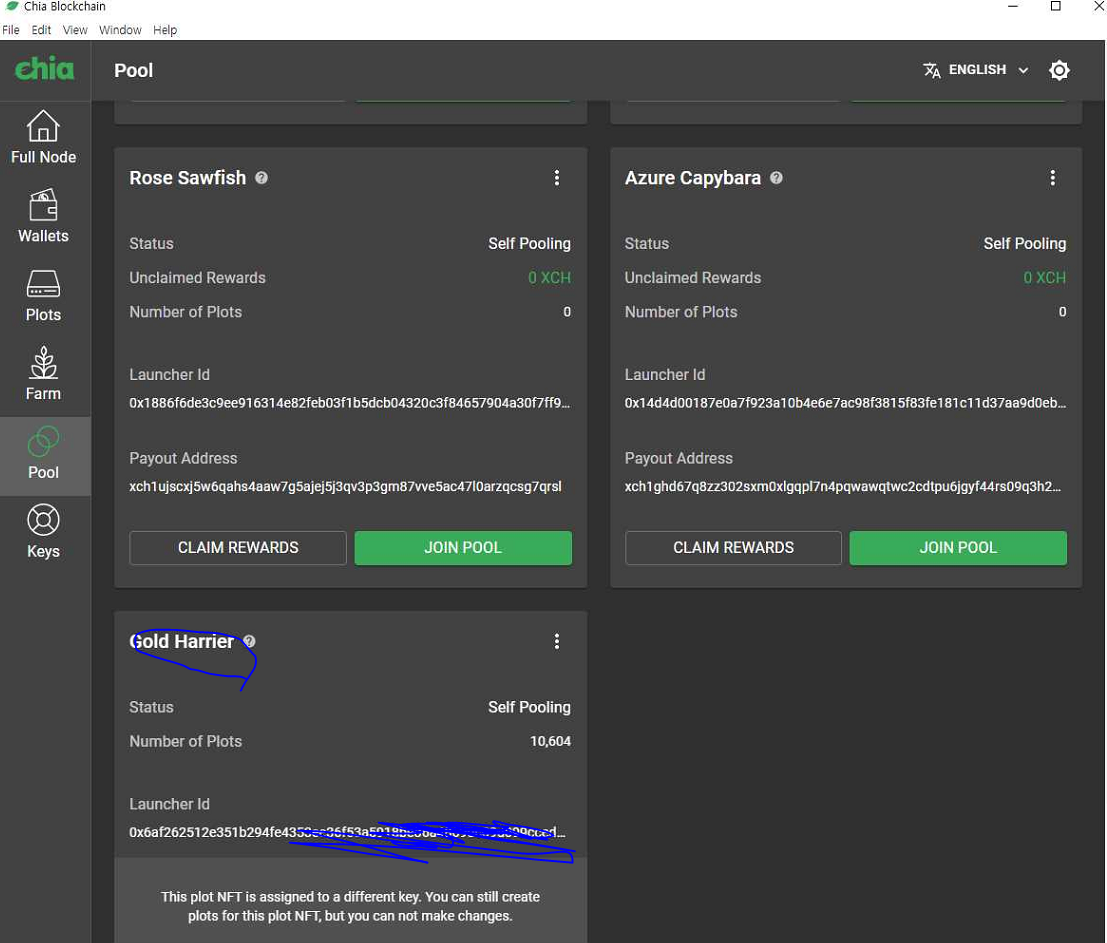Click Azure Capybara Self Pooling status
Viewport: 1107px width, 943px height.
(x=1025, y=244)
